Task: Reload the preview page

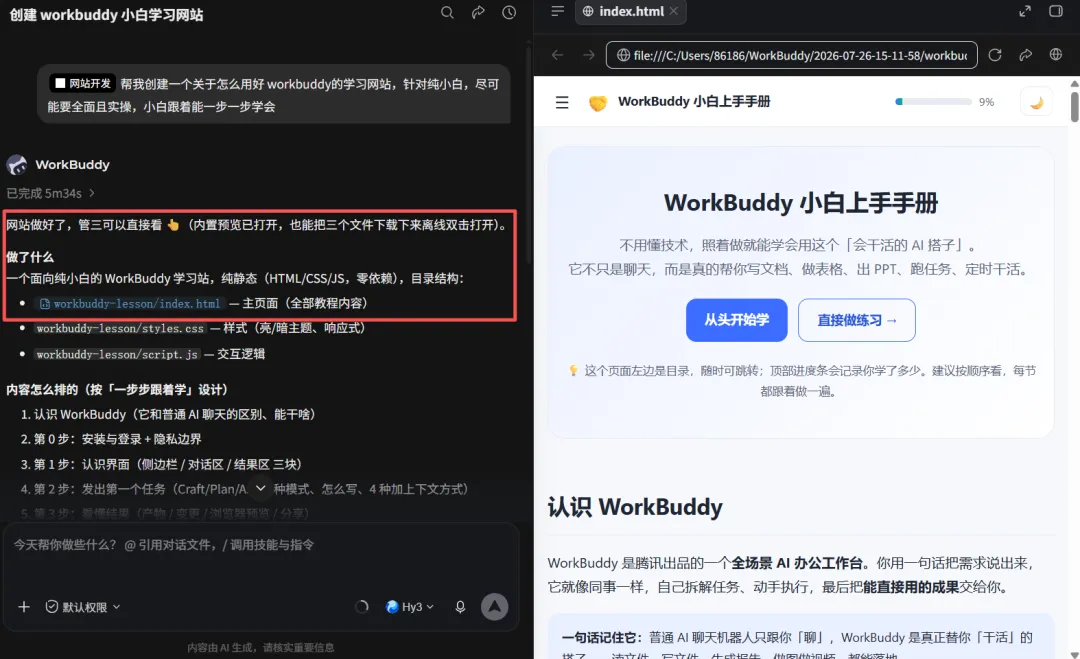Action: point(995,55)
